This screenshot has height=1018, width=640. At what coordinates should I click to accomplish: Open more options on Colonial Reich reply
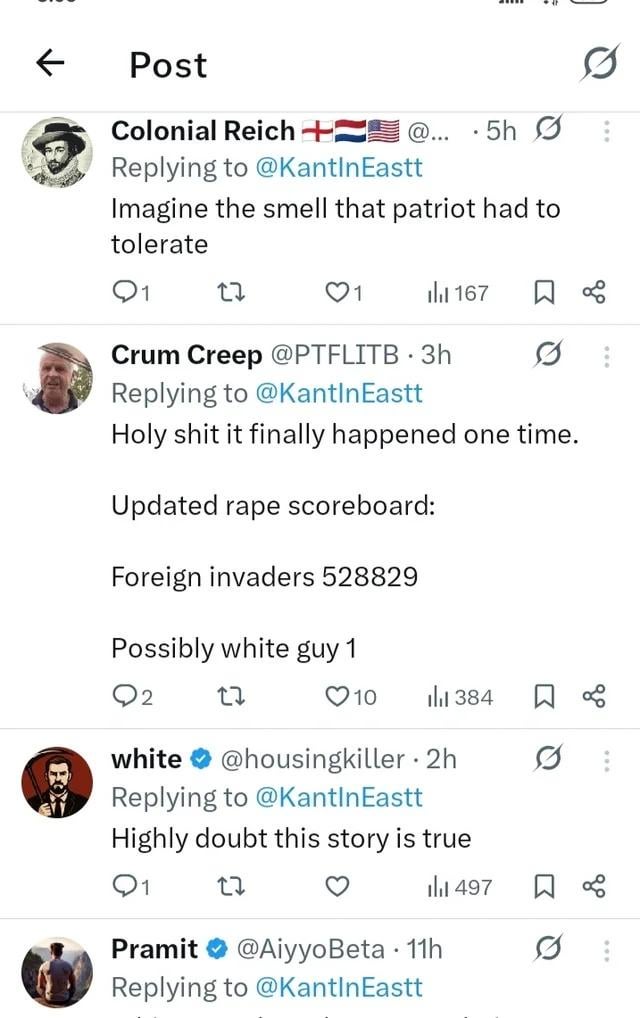606,131
